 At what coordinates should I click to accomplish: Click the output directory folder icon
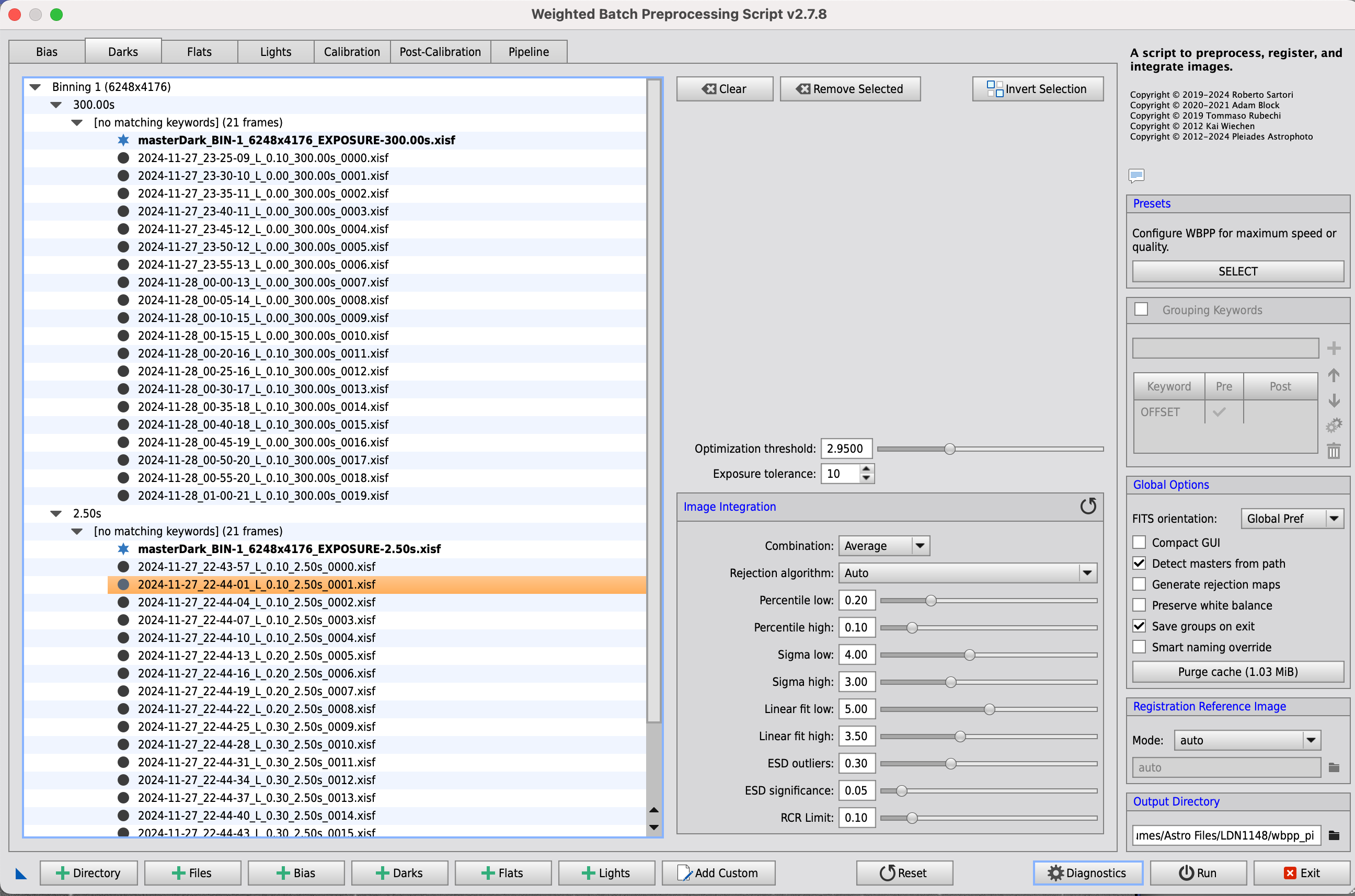[1334, 835]
